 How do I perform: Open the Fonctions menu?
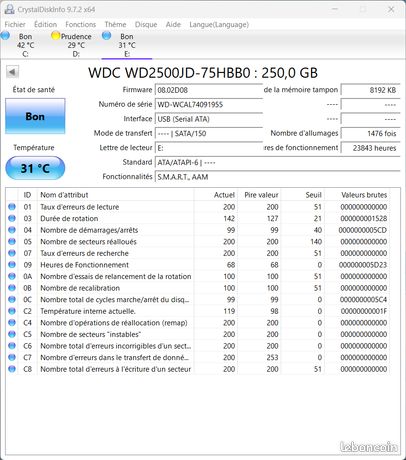pos(81,24)
